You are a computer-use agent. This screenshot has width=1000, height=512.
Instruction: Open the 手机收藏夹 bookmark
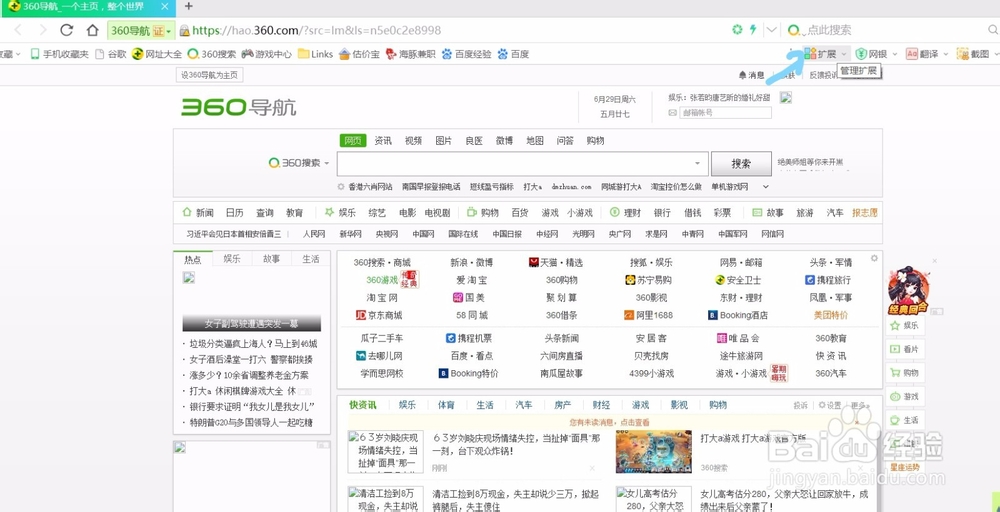pos(59,54)
